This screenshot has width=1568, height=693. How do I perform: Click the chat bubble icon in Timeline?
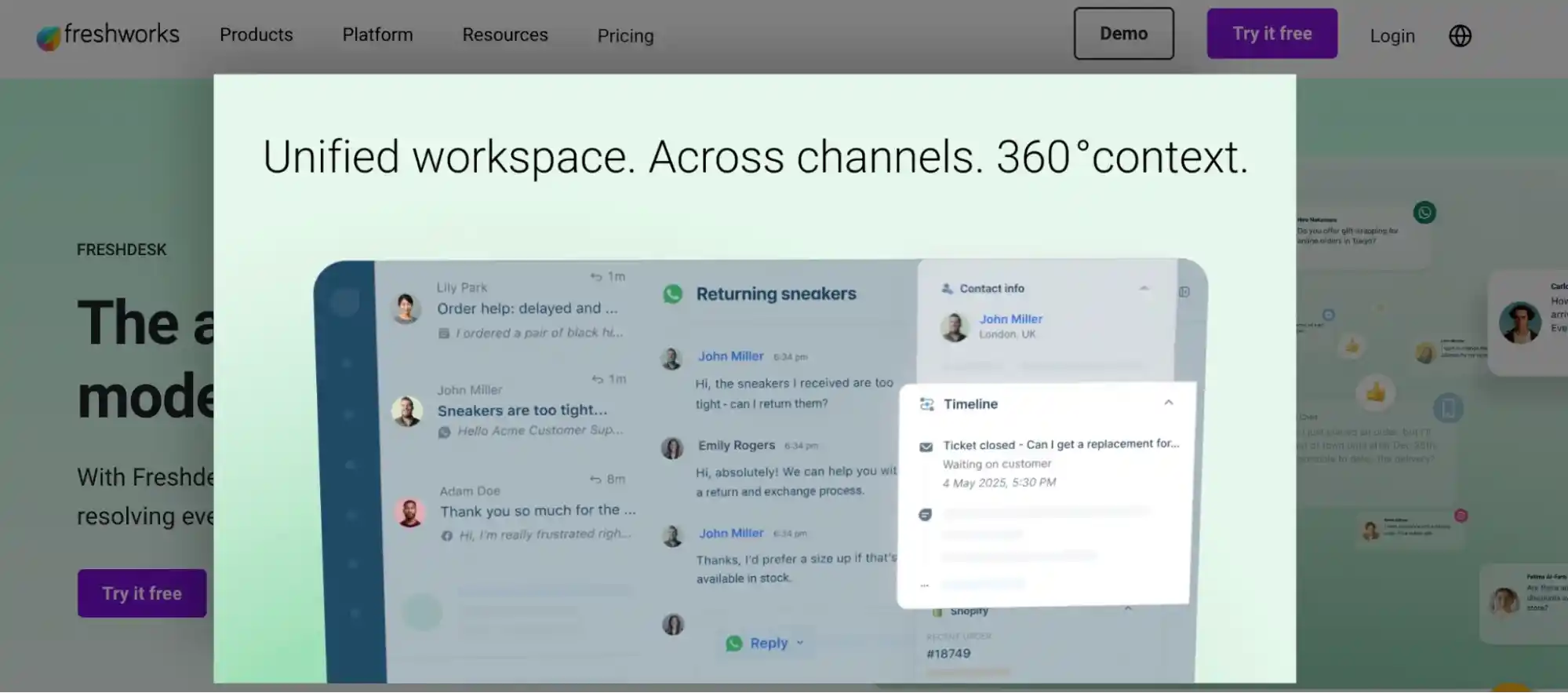(x=926, y=515)
